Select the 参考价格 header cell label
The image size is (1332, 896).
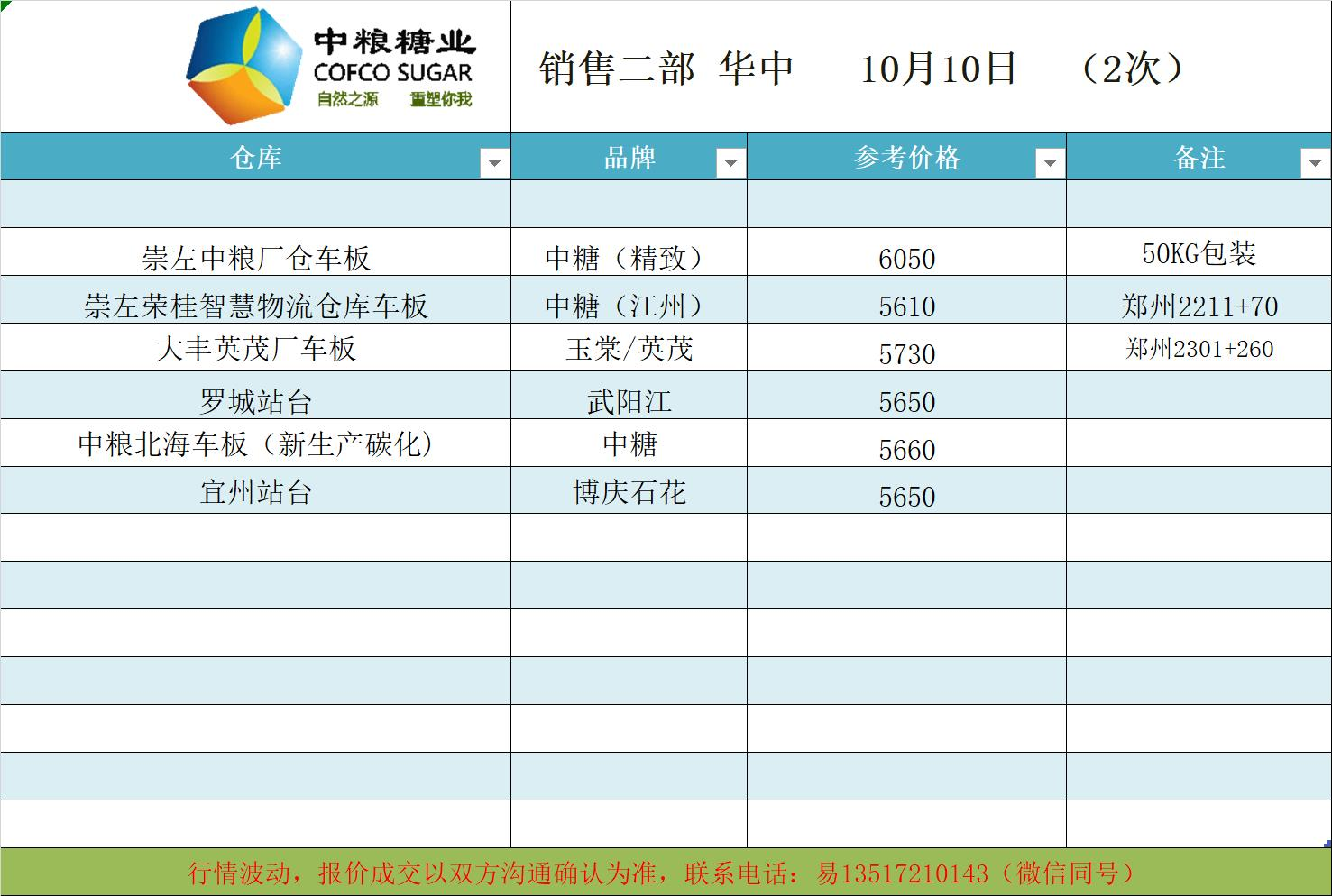[907, 158]
